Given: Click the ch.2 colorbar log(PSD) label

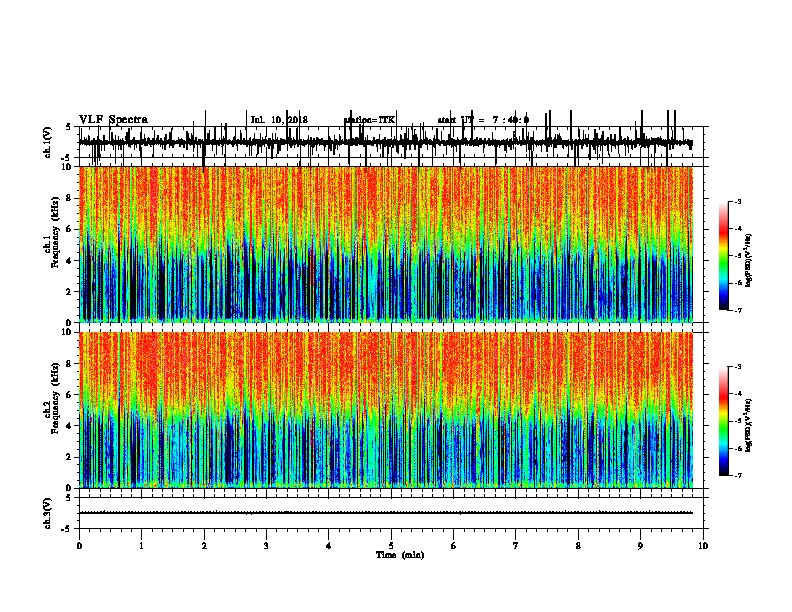Looking at the screenshot, I should pyautogui.click(x=748, y=426).
